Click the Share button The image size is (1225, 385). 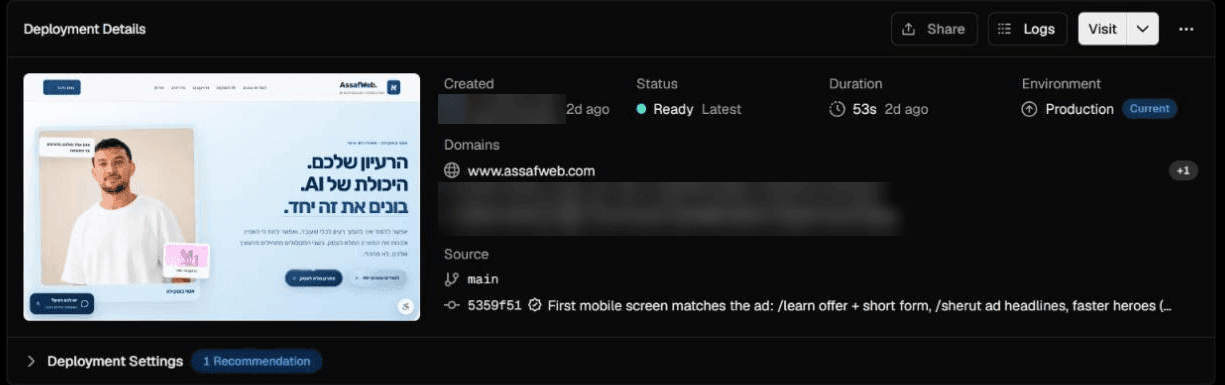tap(934, 29)
